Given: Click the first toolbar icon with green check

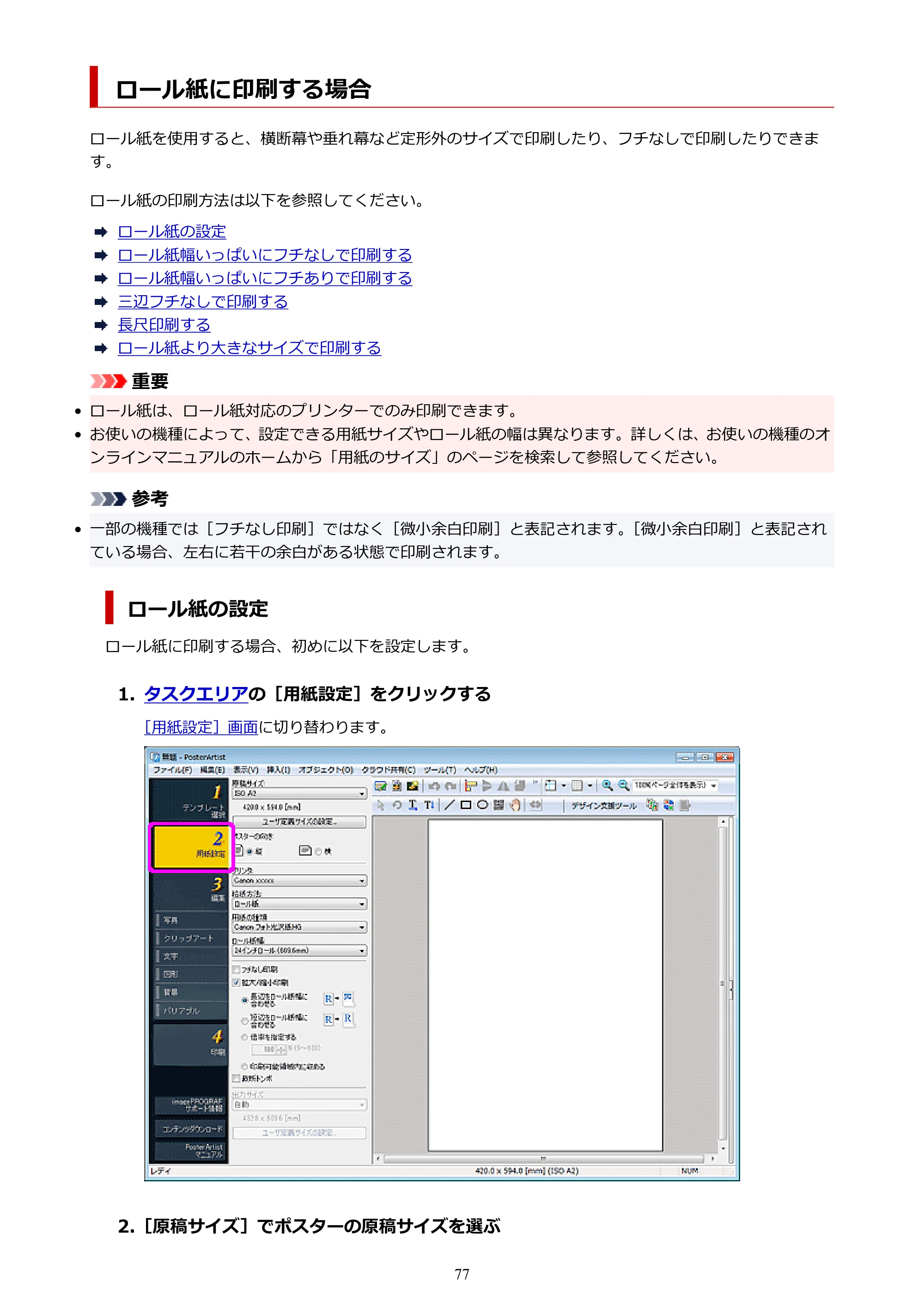Looking at the screenshot, I should point(380,785).
